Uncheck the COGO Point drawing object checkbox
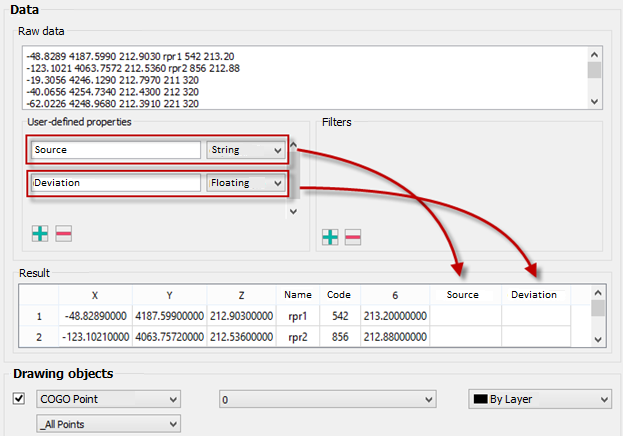The image size is (623, 436). point(18,399)
